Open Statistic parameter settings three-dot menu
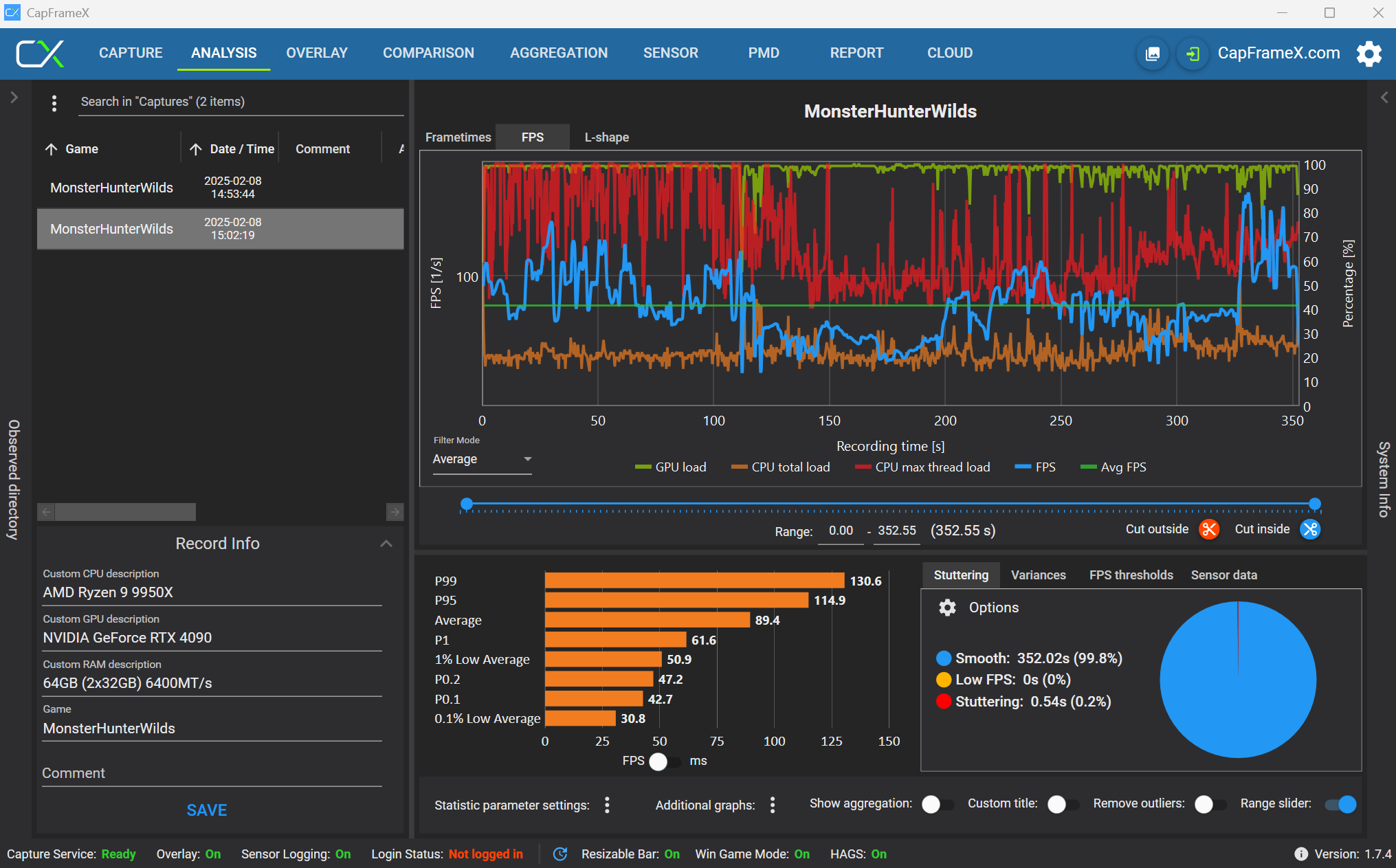Image resolution: width=1396 pixels, height=868 pixels. tap(607, 805)
